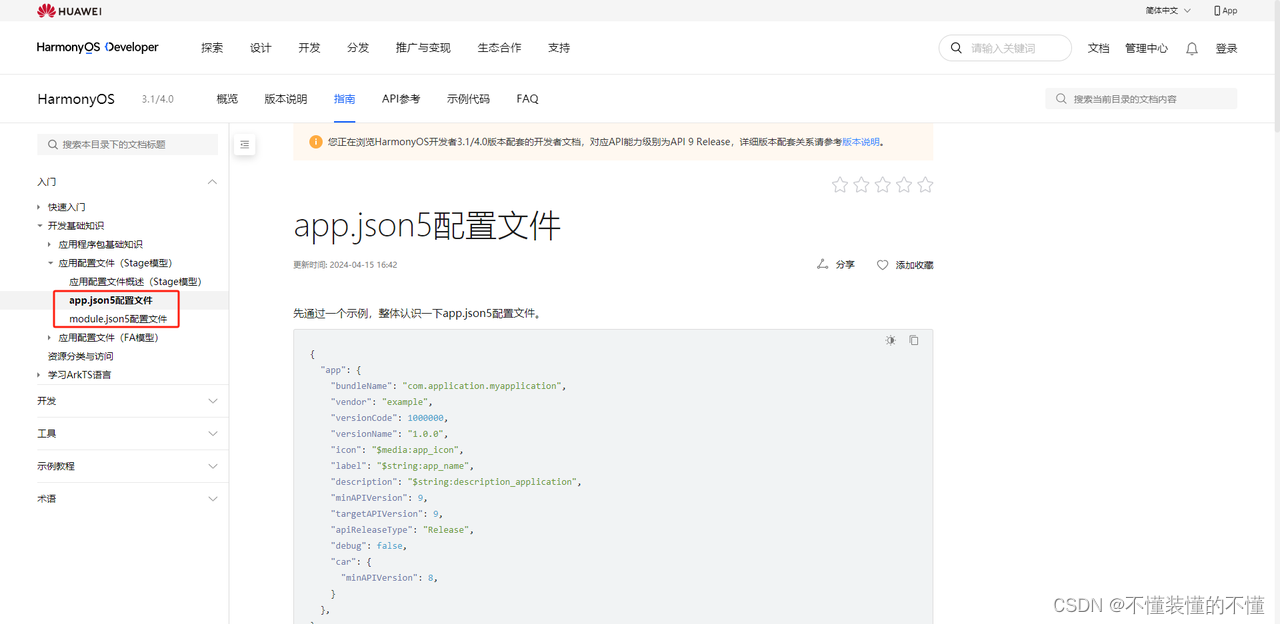
Task: Expand the 术语 section chevron
Action: point(212,499)
